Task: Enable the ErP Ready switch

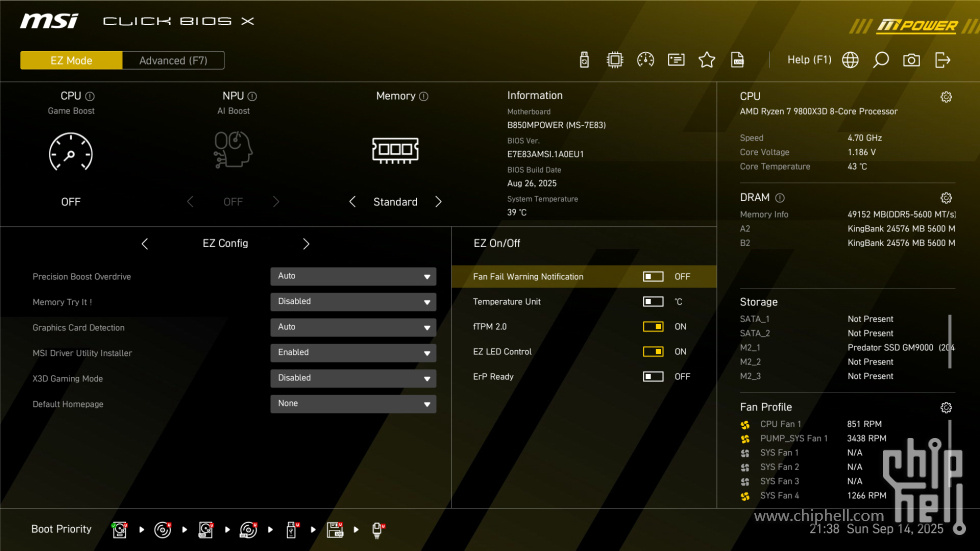Action: [653, 377]
